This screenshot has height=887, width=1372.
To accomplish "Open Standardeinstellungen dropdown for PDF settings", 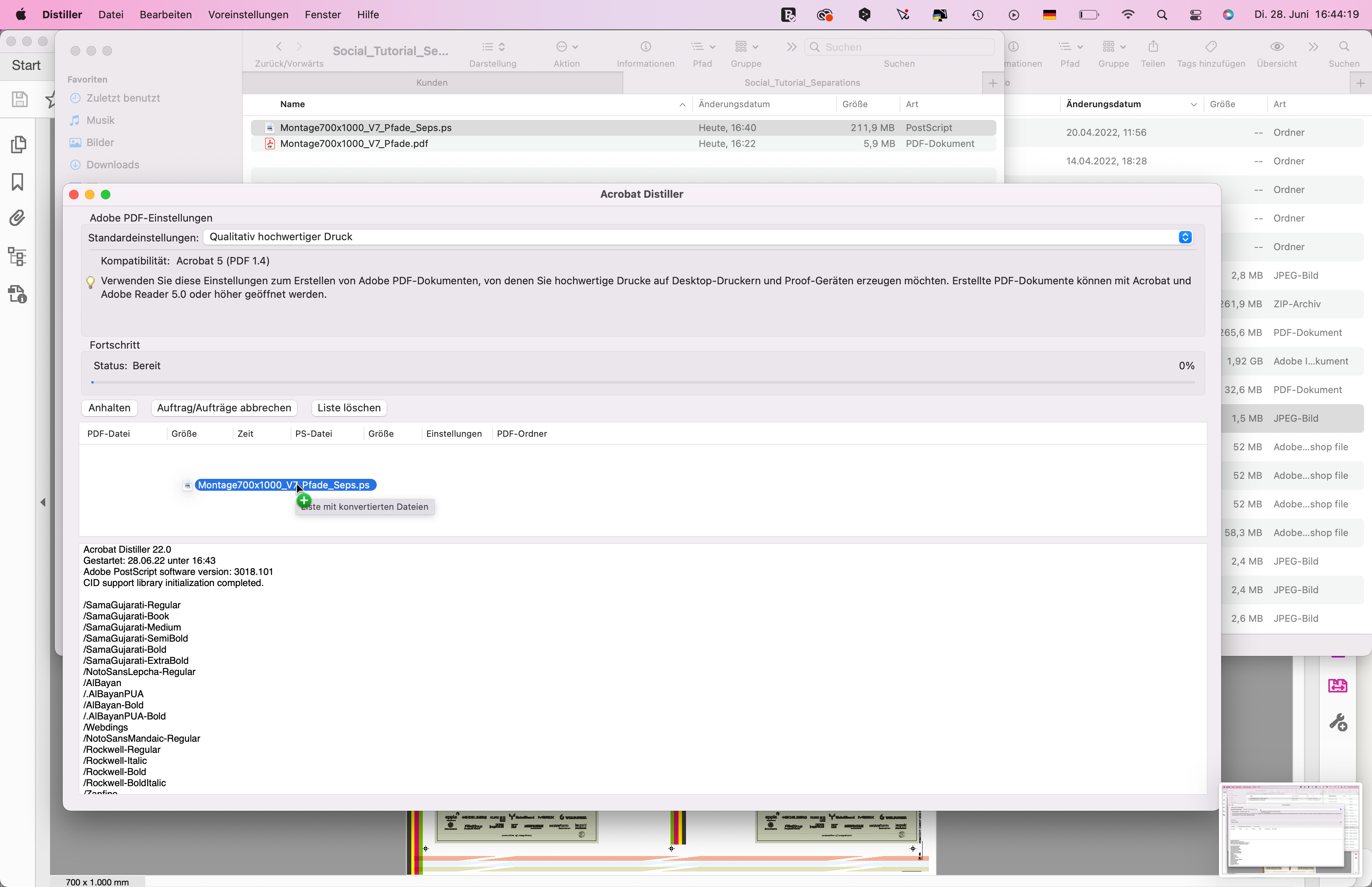I will (697, 237).
